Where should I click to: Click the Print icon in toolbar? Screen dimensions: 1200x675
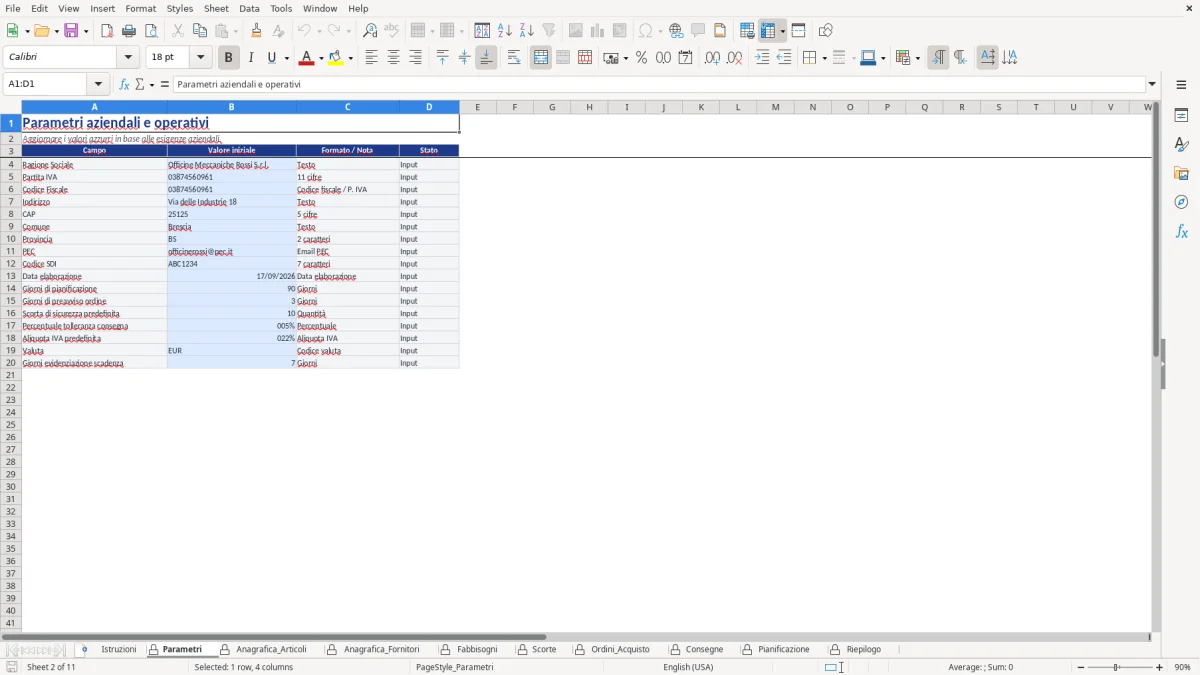[x=129, y=31]
